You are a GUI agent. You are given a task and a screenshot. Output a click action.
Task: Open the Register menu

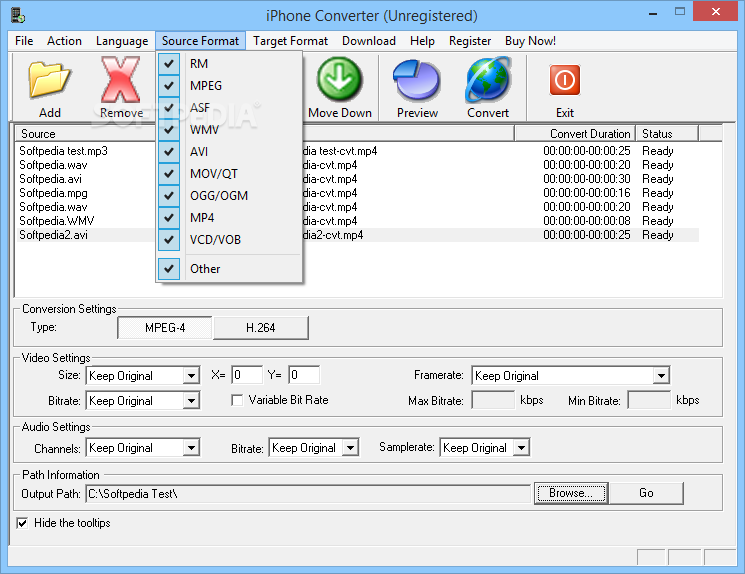click(470, 41)
